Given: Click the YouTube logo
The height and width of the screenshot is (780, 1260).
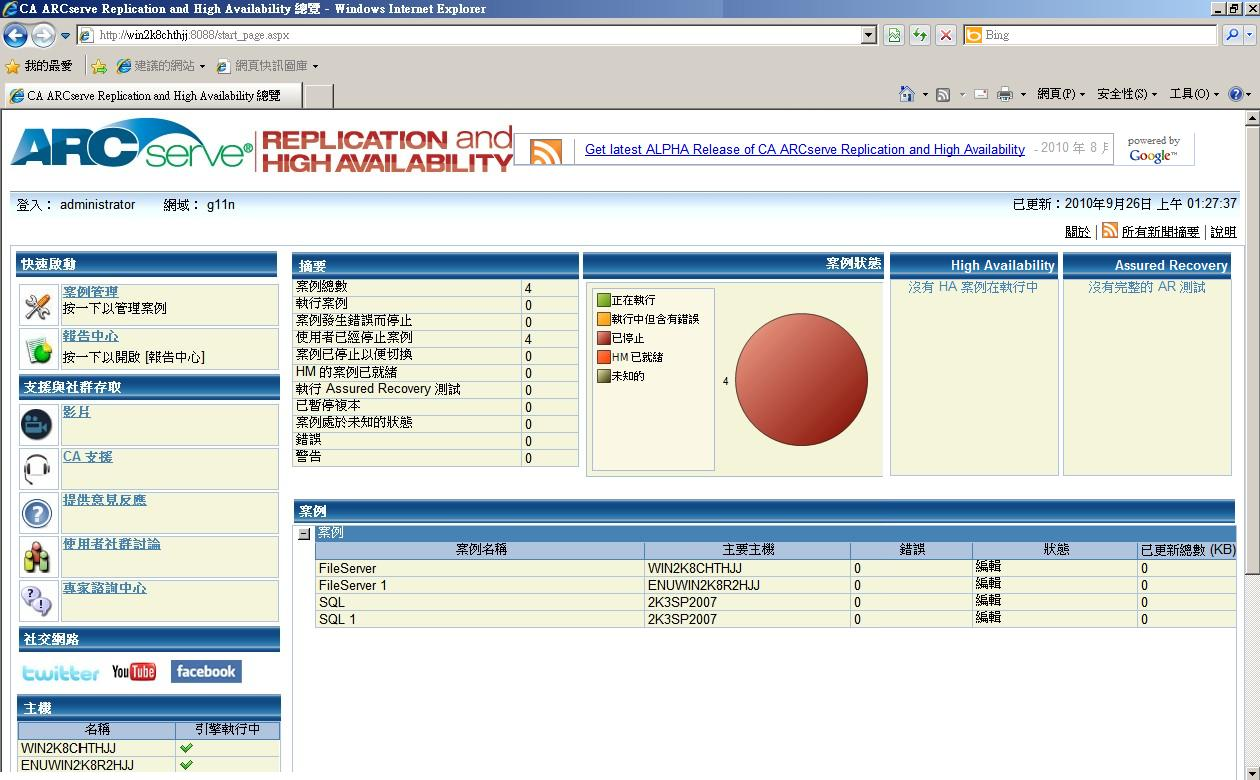Looking at the screenshot, I should [x=134, y=671].
